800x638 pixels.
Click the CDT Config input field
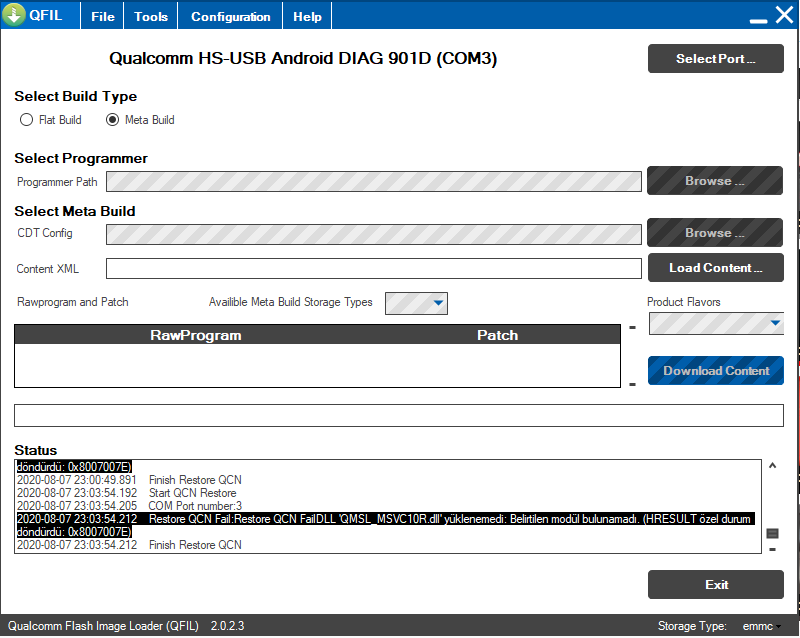[373, 234]
